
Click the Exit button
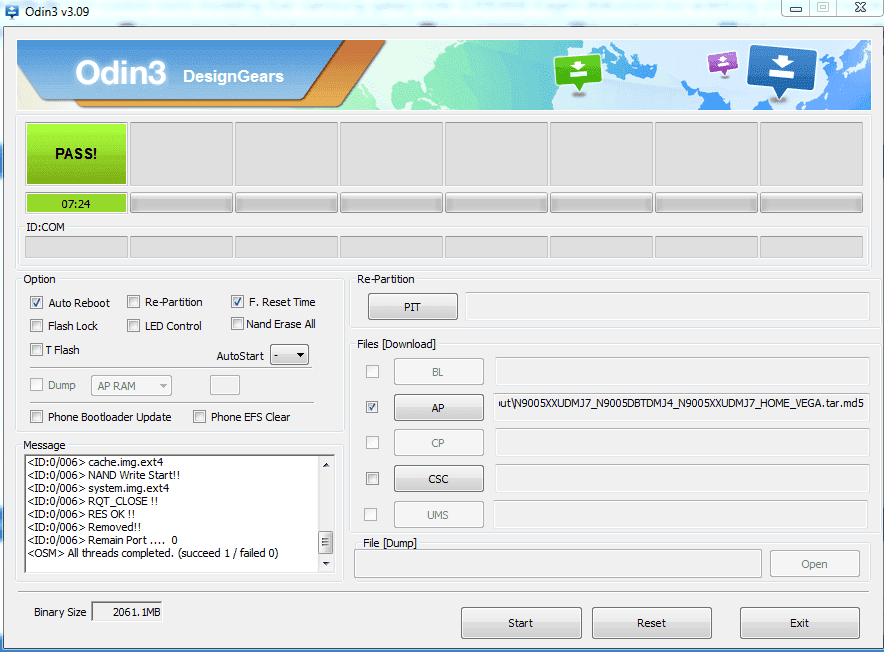[x=799, y=623]
